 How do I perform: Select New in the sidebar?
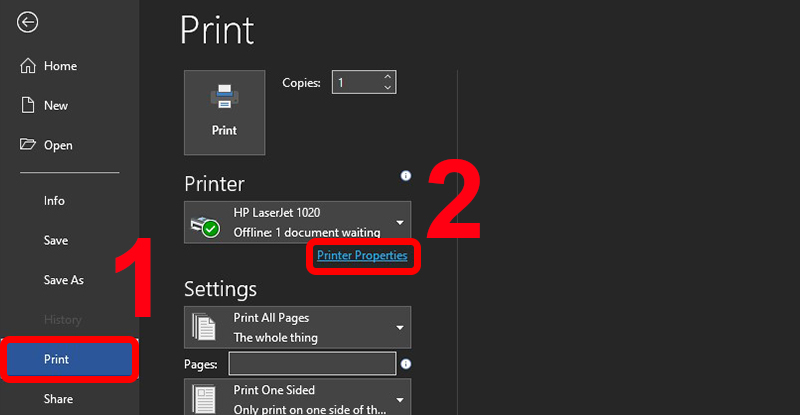pyautogui.click(x=56, y=105)
